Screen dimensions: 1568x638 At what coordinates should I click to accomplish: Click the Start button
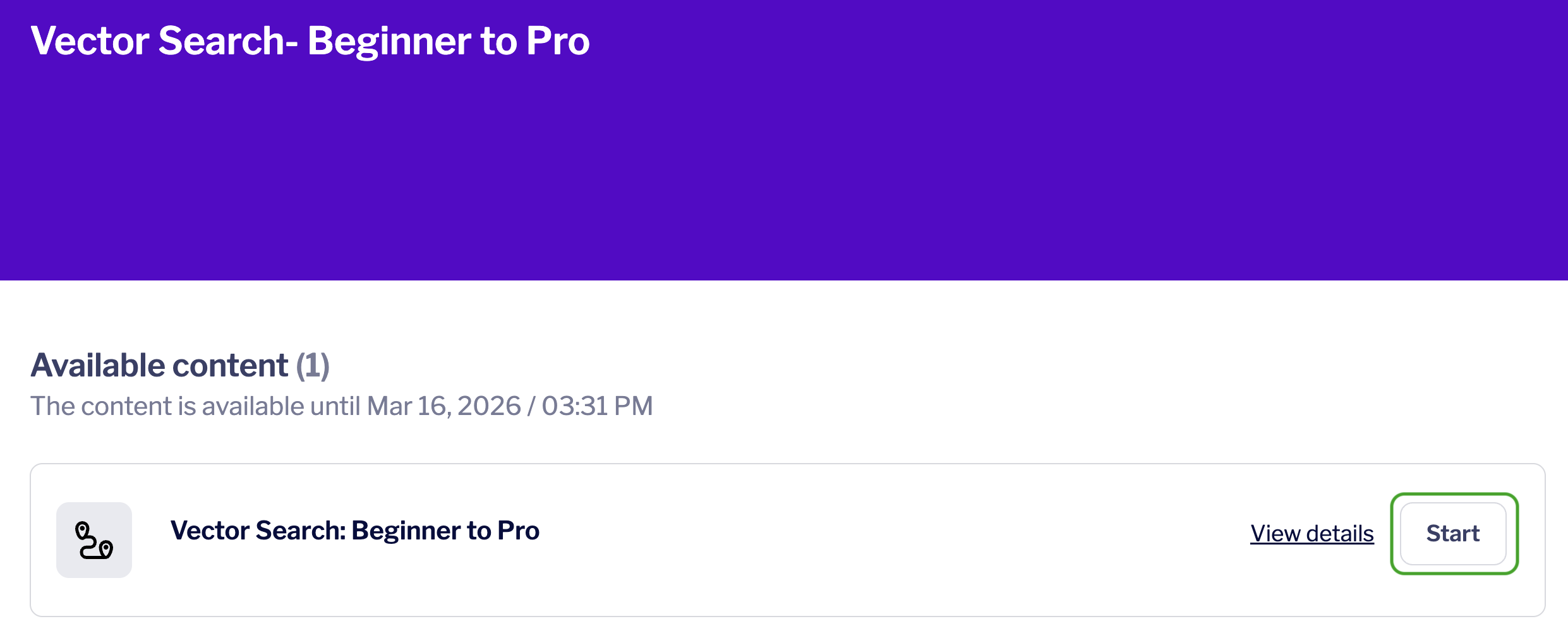[x=1453, y=534]
